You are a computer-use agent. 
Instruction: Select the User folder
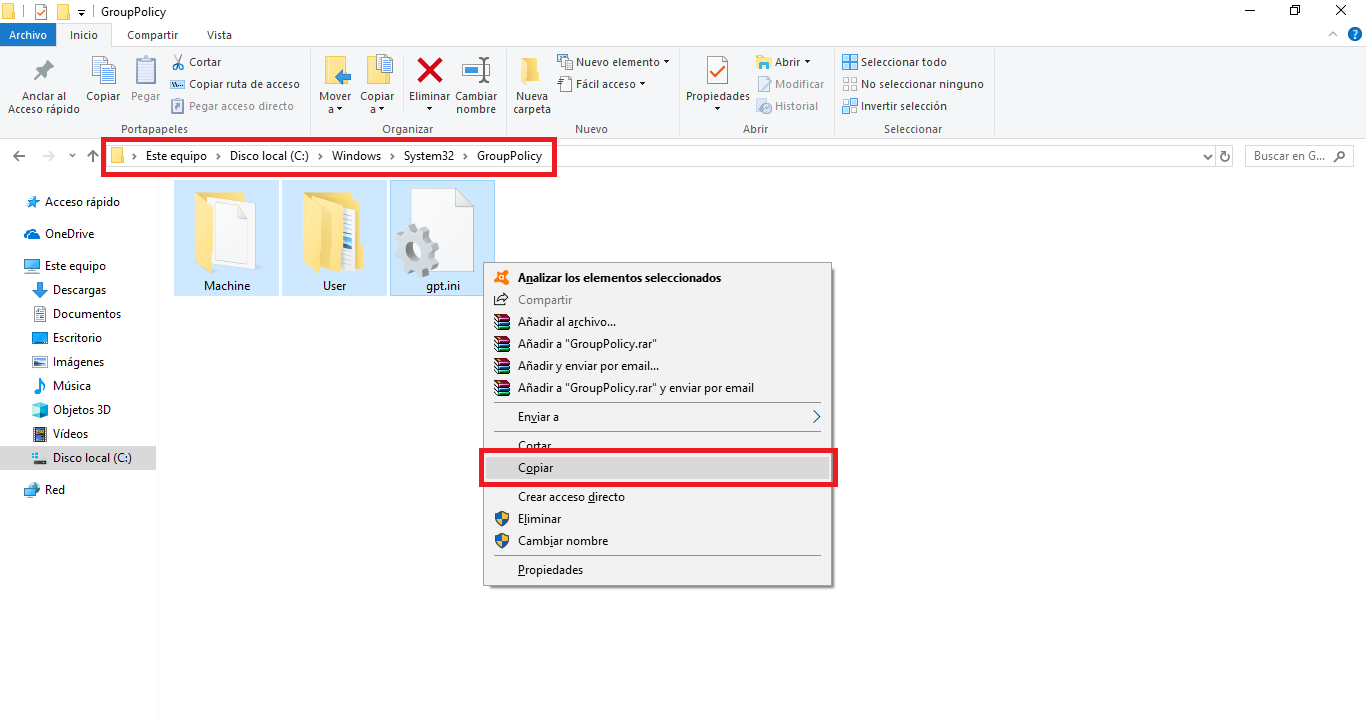coord(334,238)
